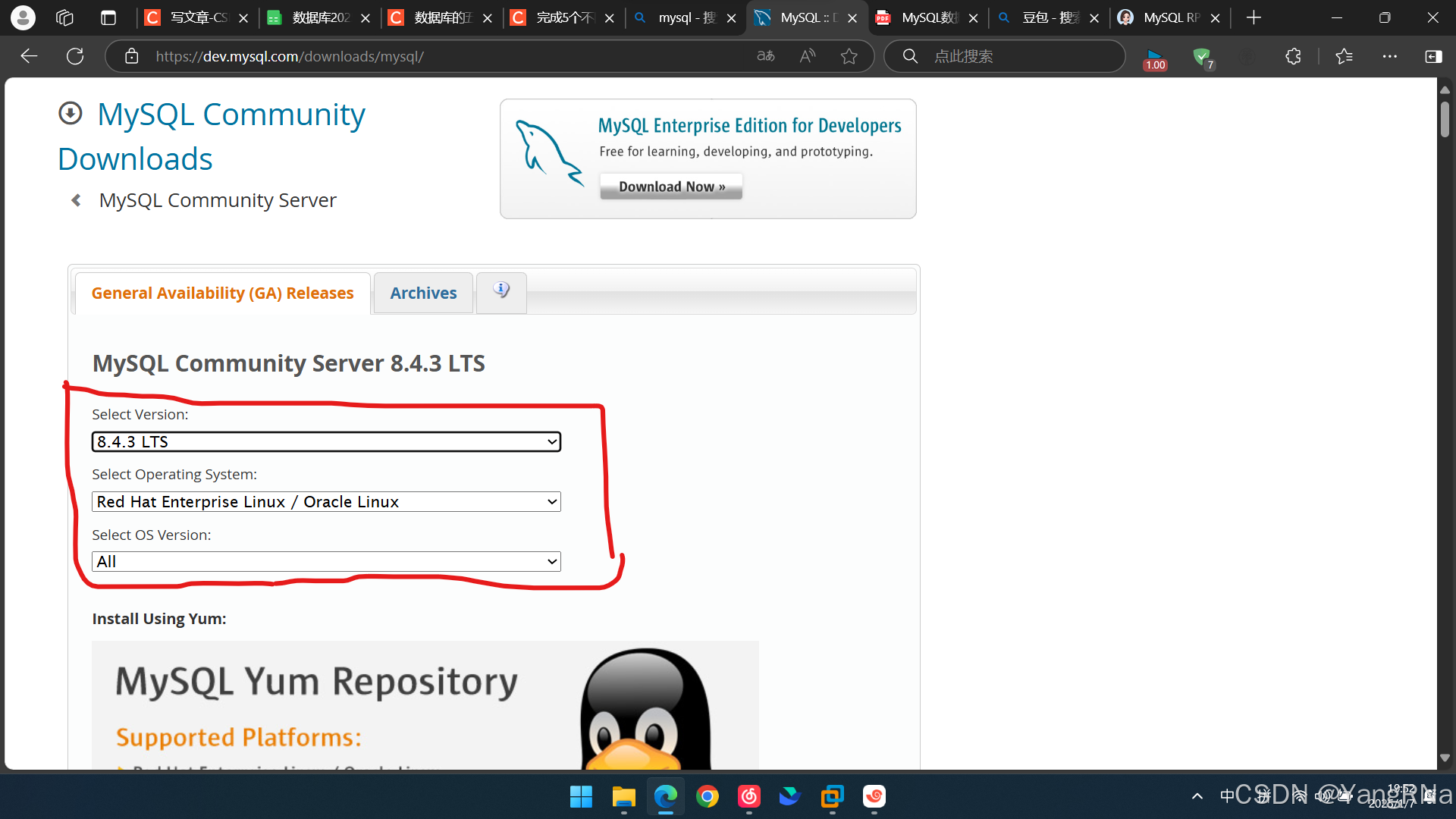1456x819 pixels.
Task: Switch to the Archives tab
Action: tap(423, 293)
